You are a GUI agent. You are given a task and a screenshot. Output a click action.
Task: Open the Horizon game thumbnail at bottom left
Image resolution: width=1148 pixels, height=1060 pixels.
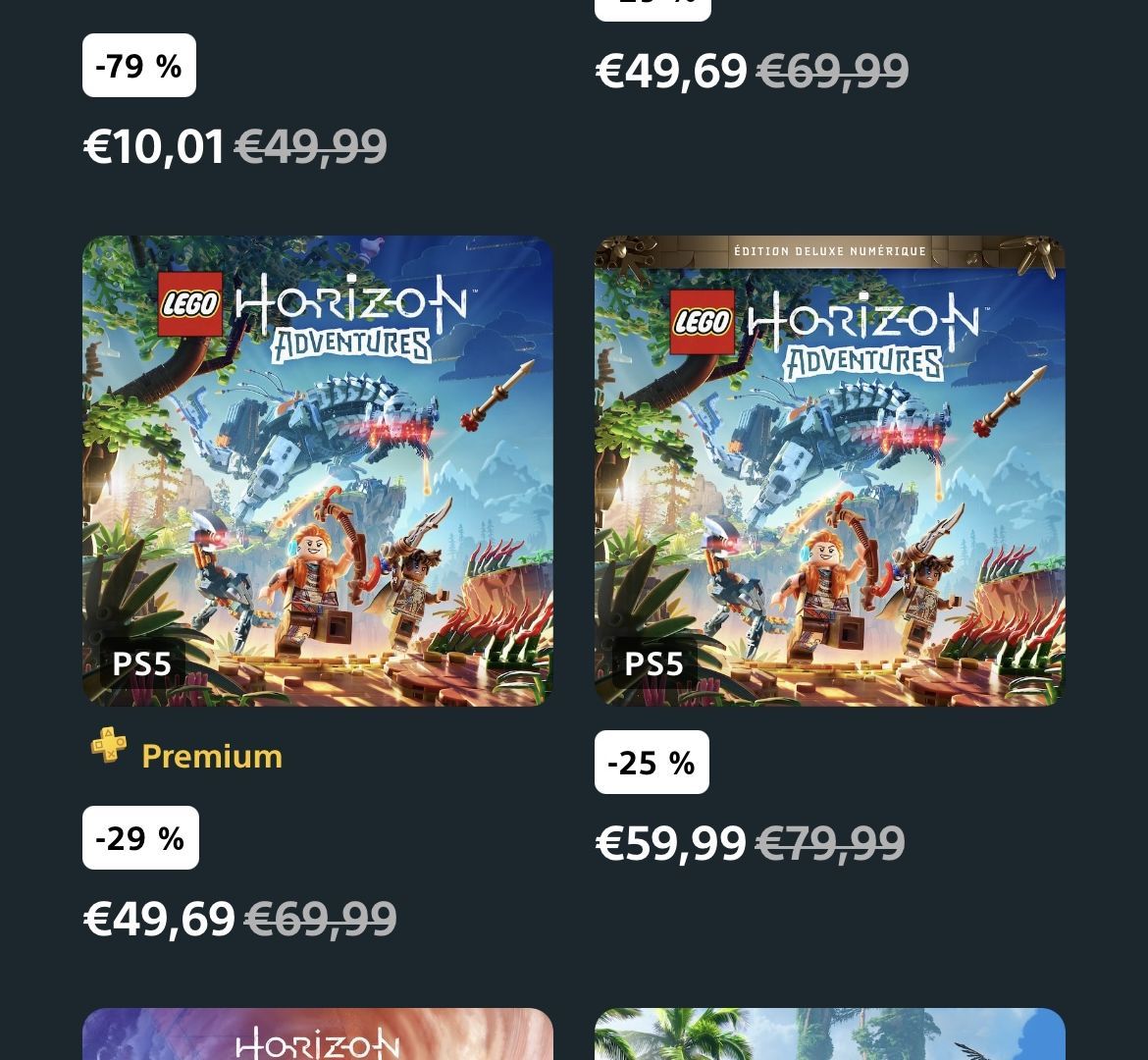pos(317,1034)
